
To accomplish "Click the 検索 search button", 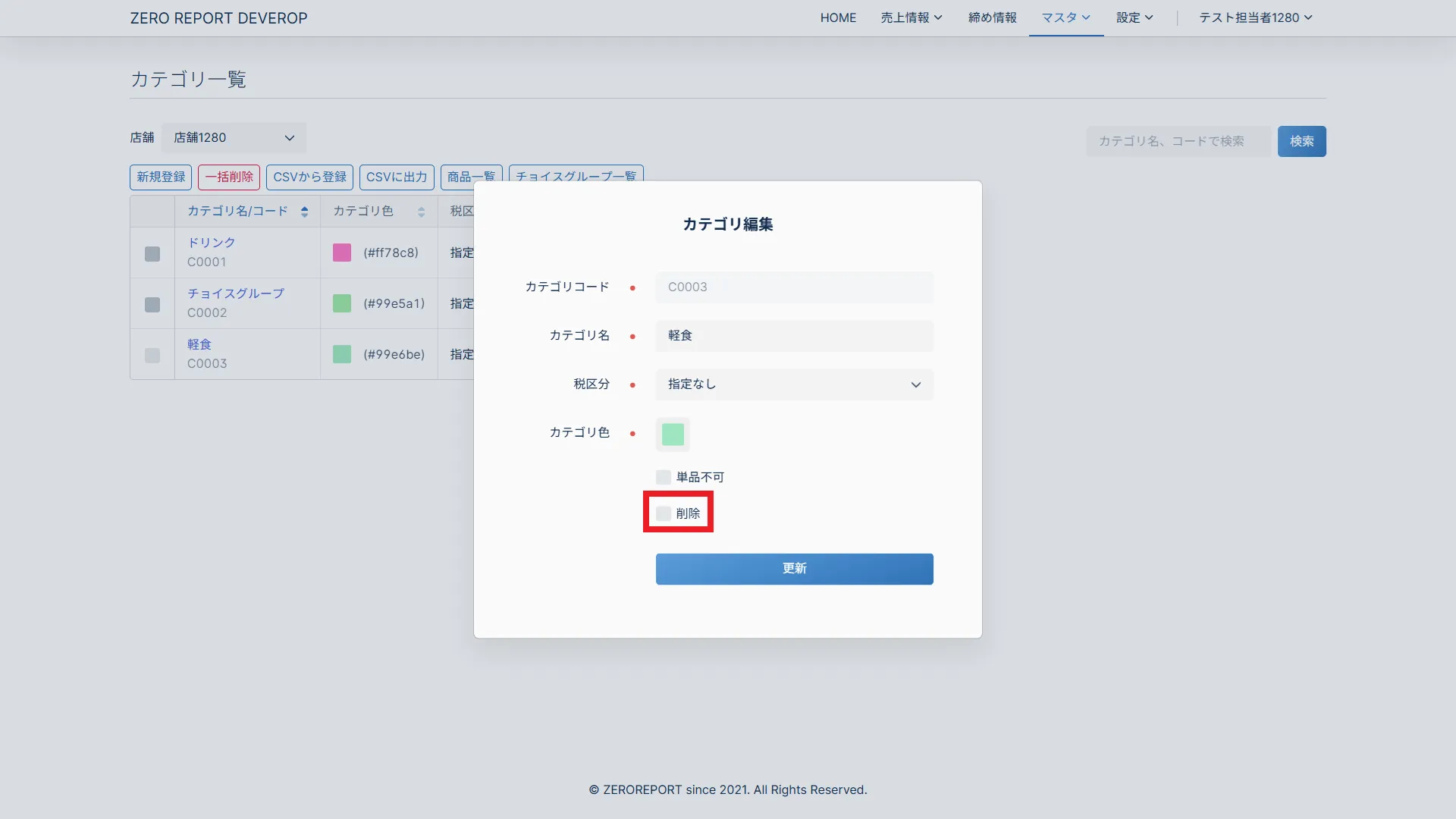I will point(1301,141).
